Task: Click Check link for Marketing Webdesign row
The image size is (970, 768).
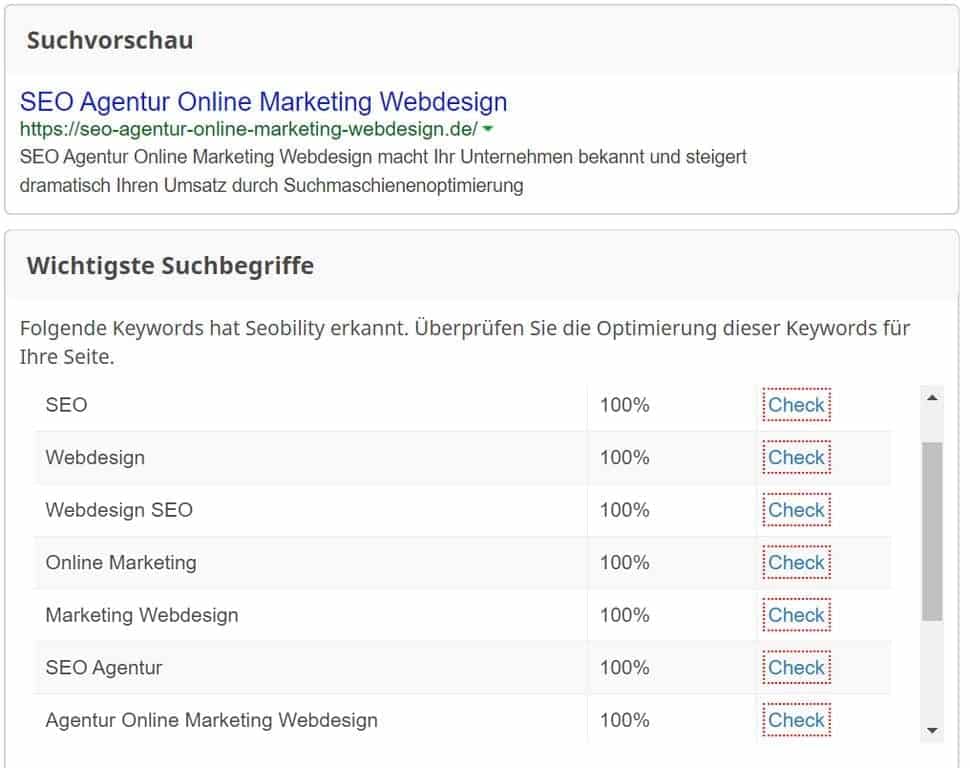Action: [x=796, y=615]
